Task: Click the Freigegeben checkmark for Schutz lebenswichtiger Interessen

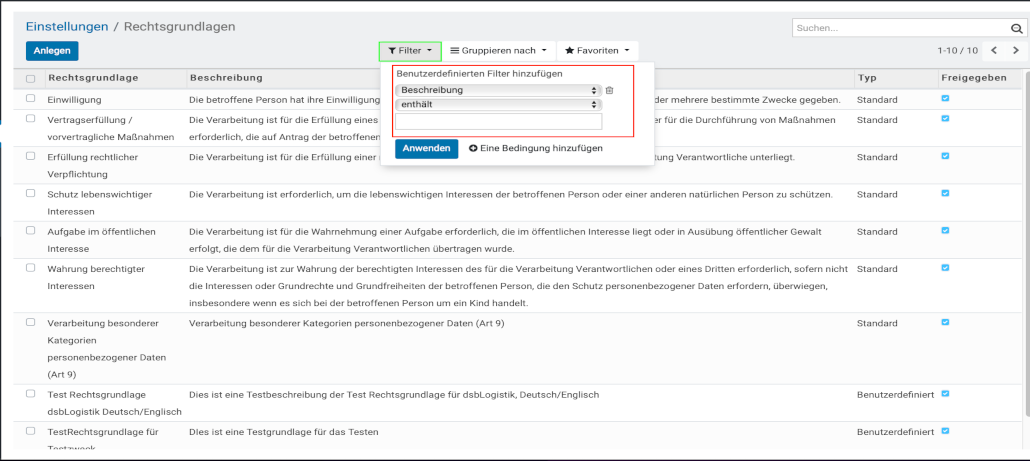Action: click(x=945, y=194)
